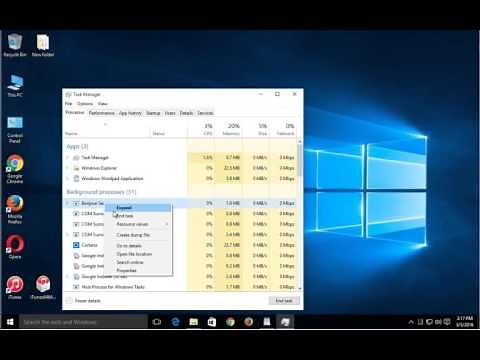Click the Task Manager taskbar button
This screenshot has height=360, width=480.
[285, 322]
